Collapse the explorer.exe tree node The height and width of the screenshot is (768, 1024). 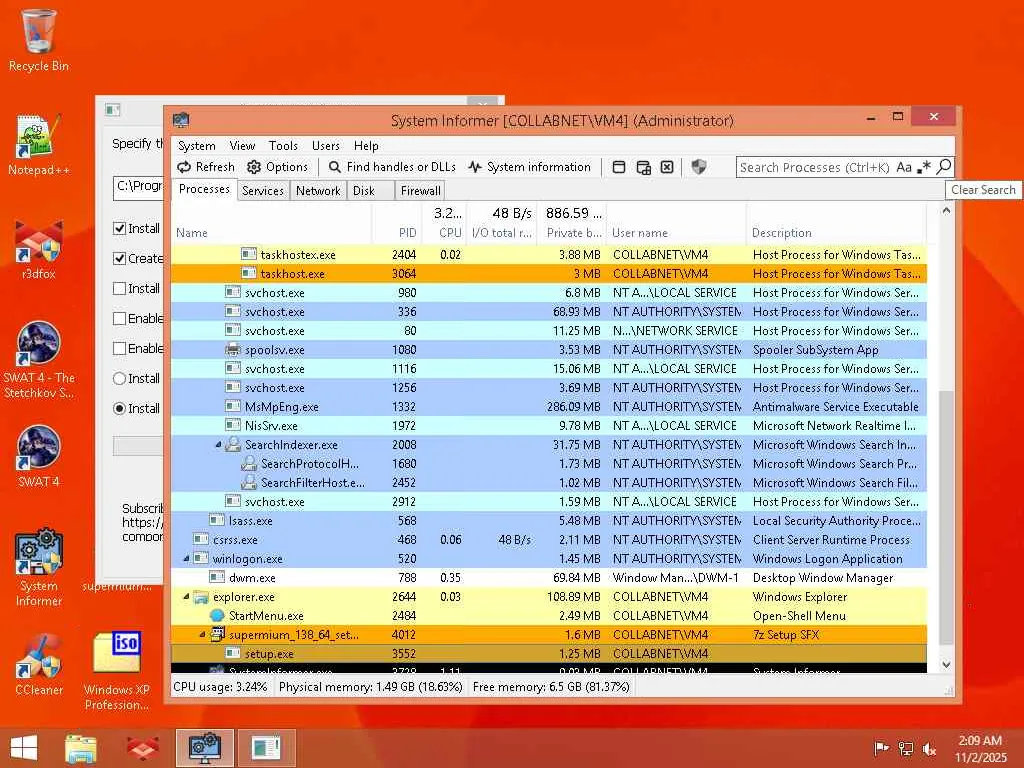click(x=186, y=596)
